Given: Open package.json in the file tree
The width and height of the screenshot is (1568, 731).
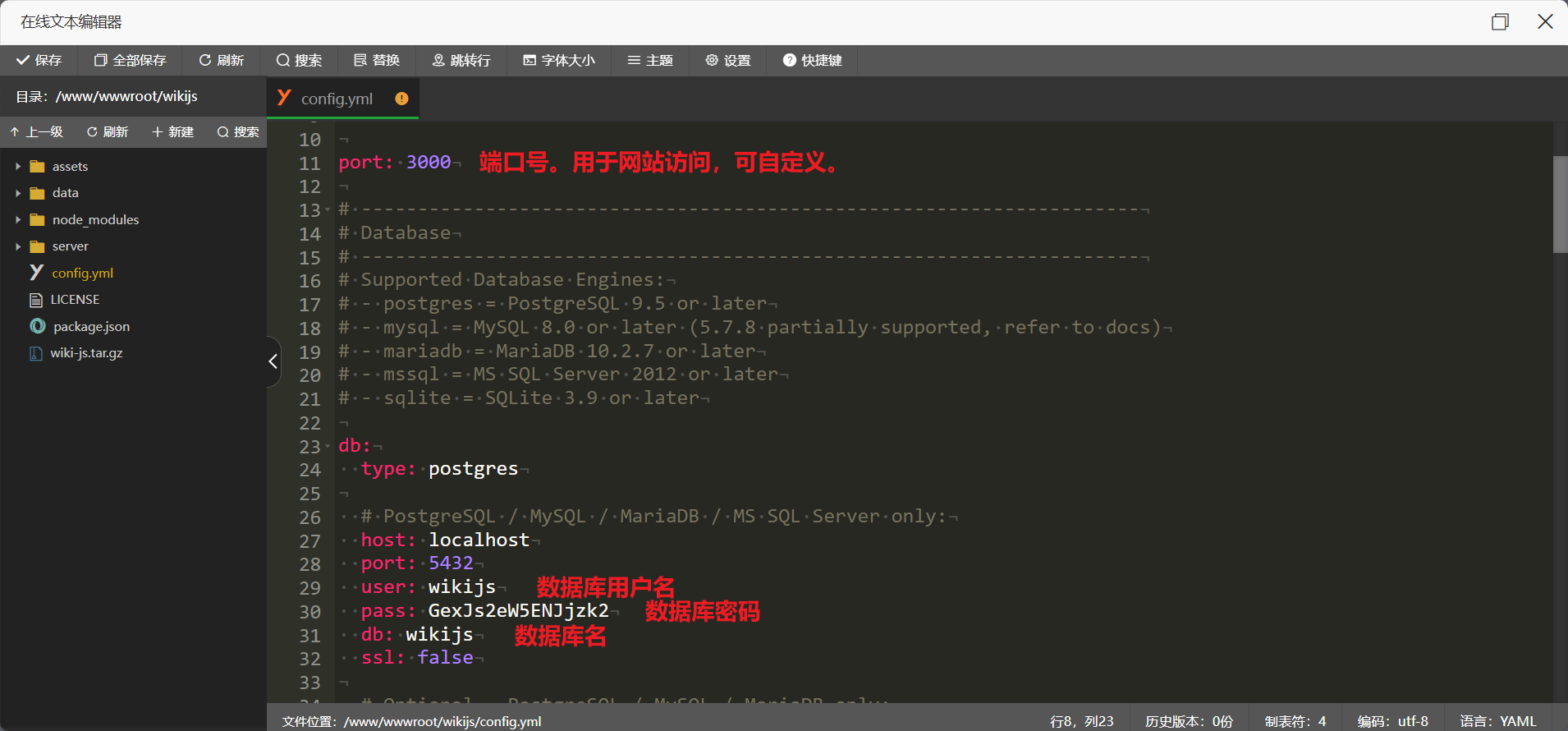Looking at the screenshot, I should [92, 326].
